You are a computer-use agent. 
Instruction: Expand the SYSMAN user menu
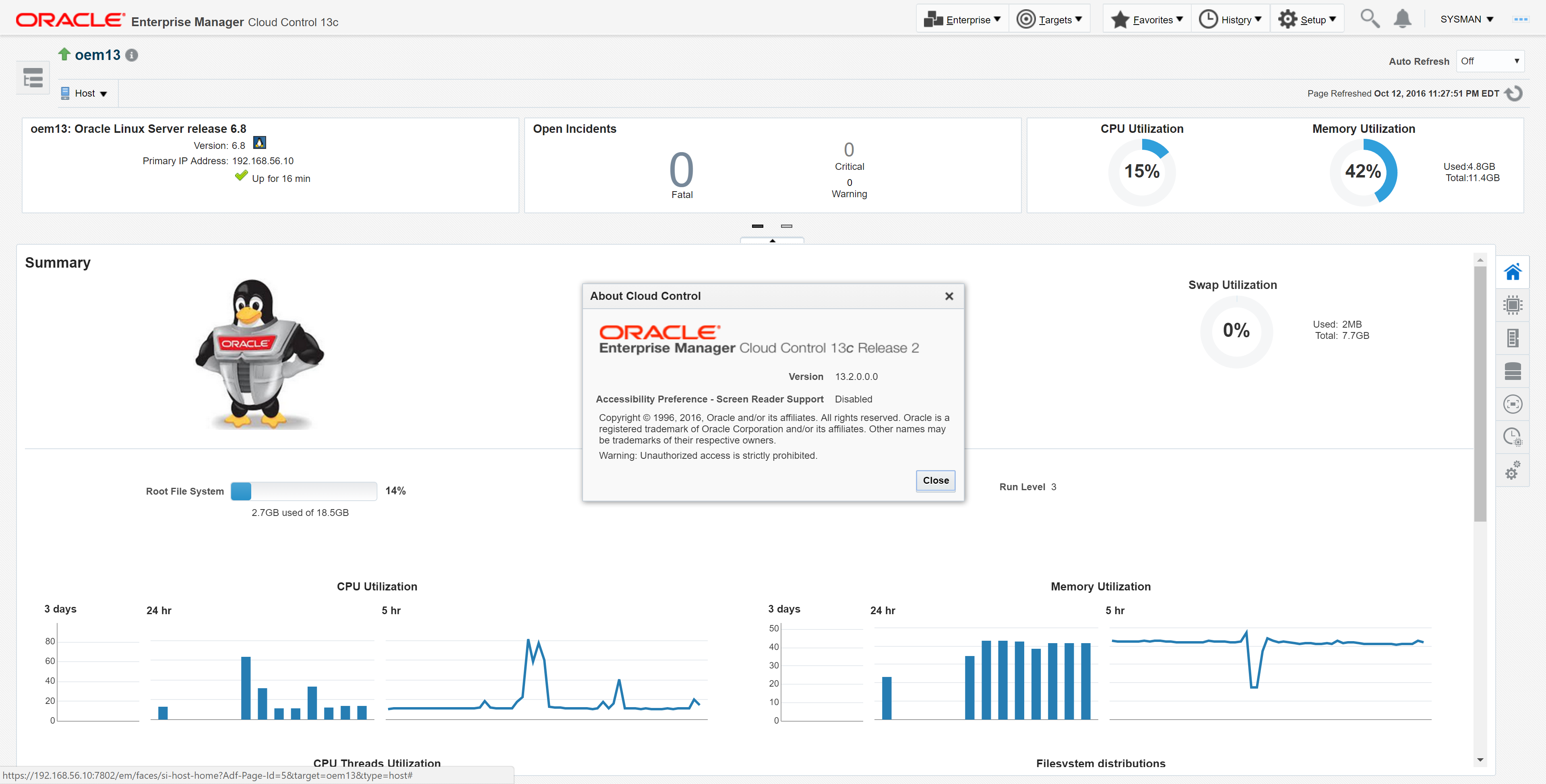1467,19
